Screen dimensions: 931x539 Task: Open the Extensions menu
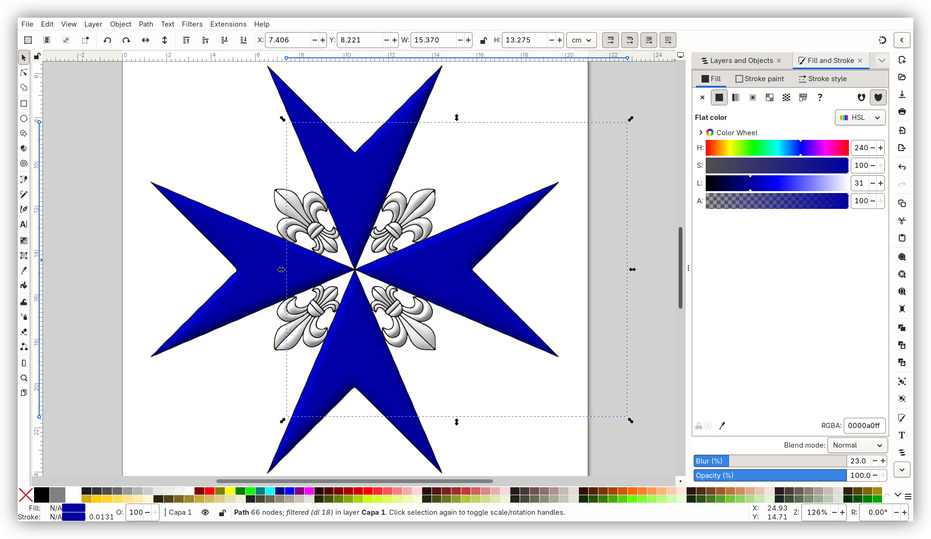click(x=228, y=24)
